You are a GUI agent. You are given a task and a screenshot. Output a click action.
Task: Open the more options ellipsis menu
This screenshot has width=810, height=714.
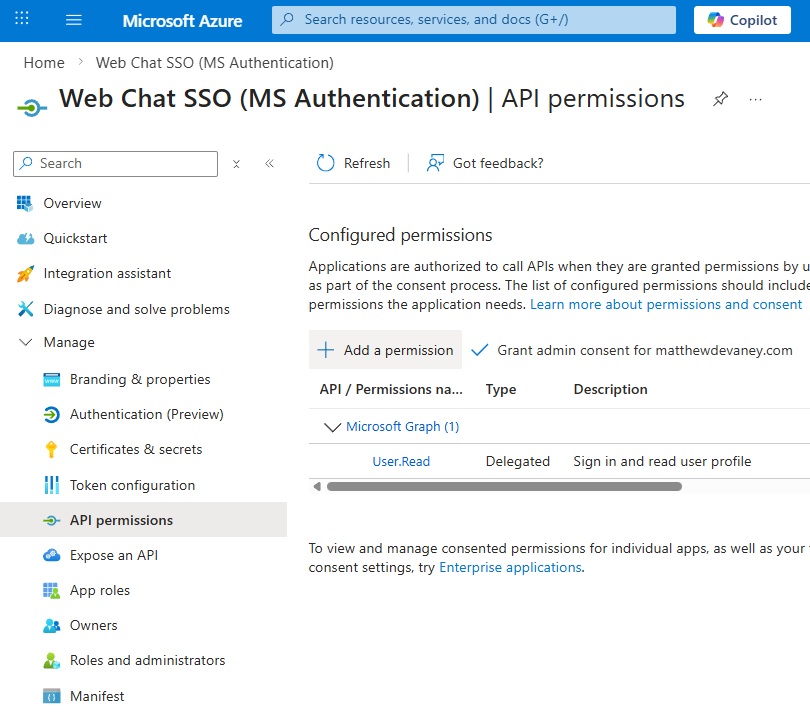click(756, 99)
